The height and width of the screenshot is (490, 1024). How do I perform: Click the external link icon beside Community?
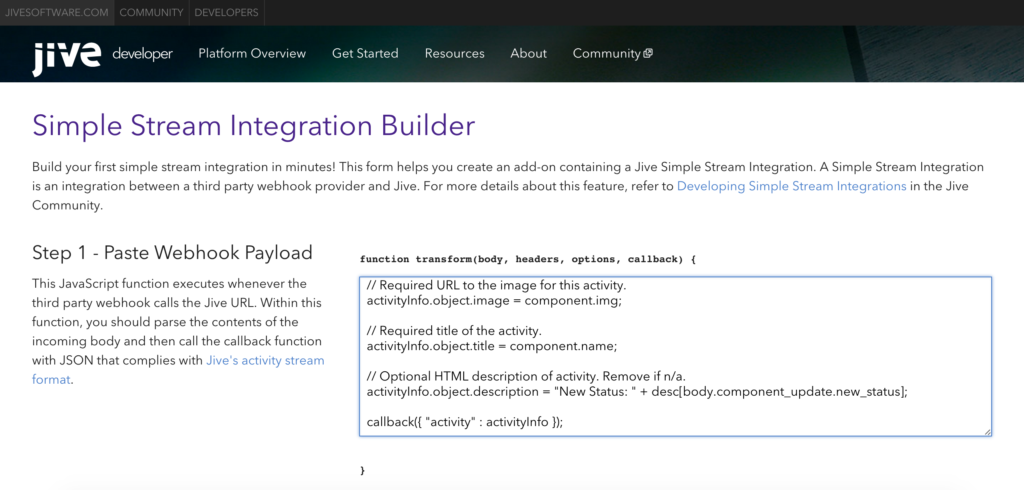point(648,54)
